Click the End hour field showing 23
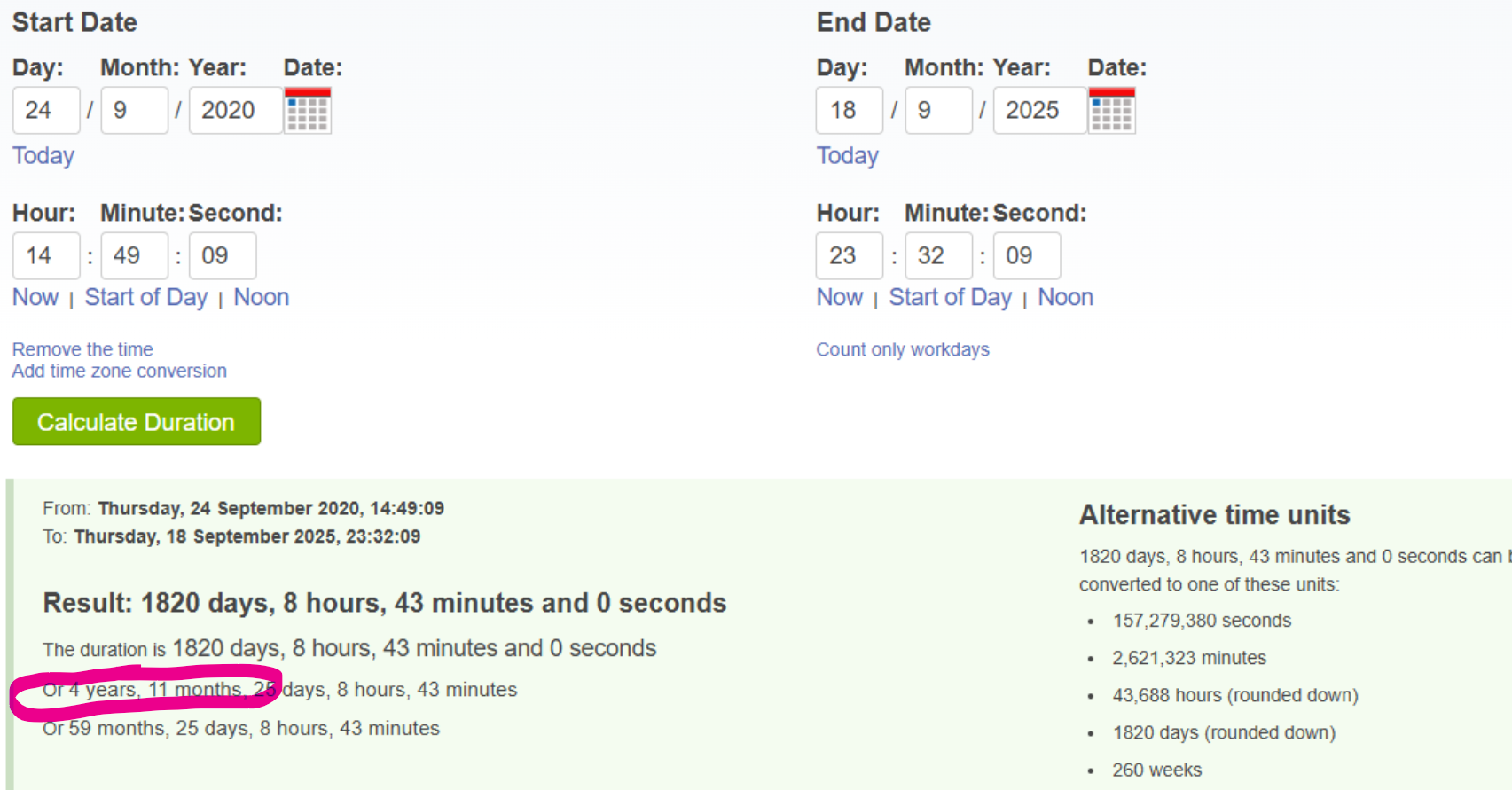Image resolution: width=1512 pixels, height=790 pixels. coord(850,256)
